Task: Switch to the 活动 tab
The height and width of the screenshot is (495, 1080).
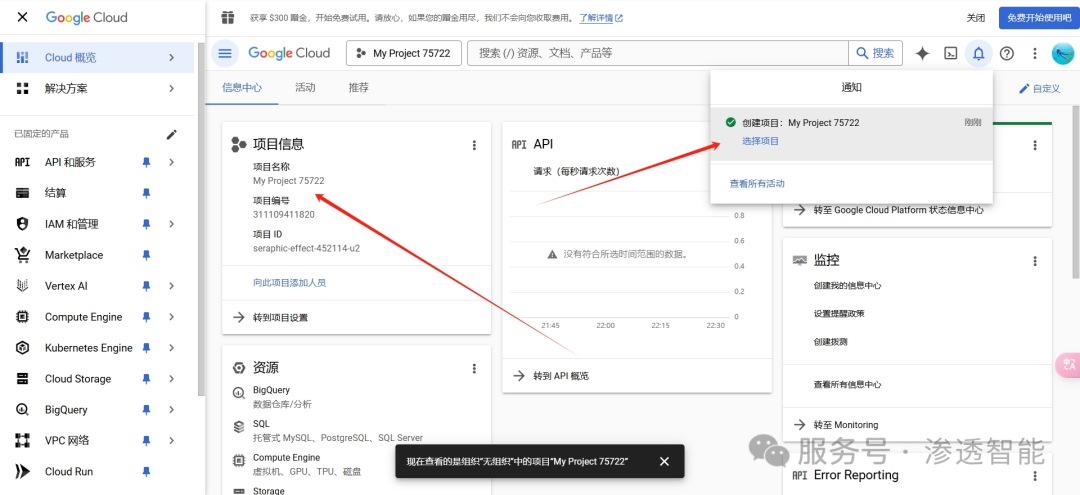Action: (x=305, y=87)
